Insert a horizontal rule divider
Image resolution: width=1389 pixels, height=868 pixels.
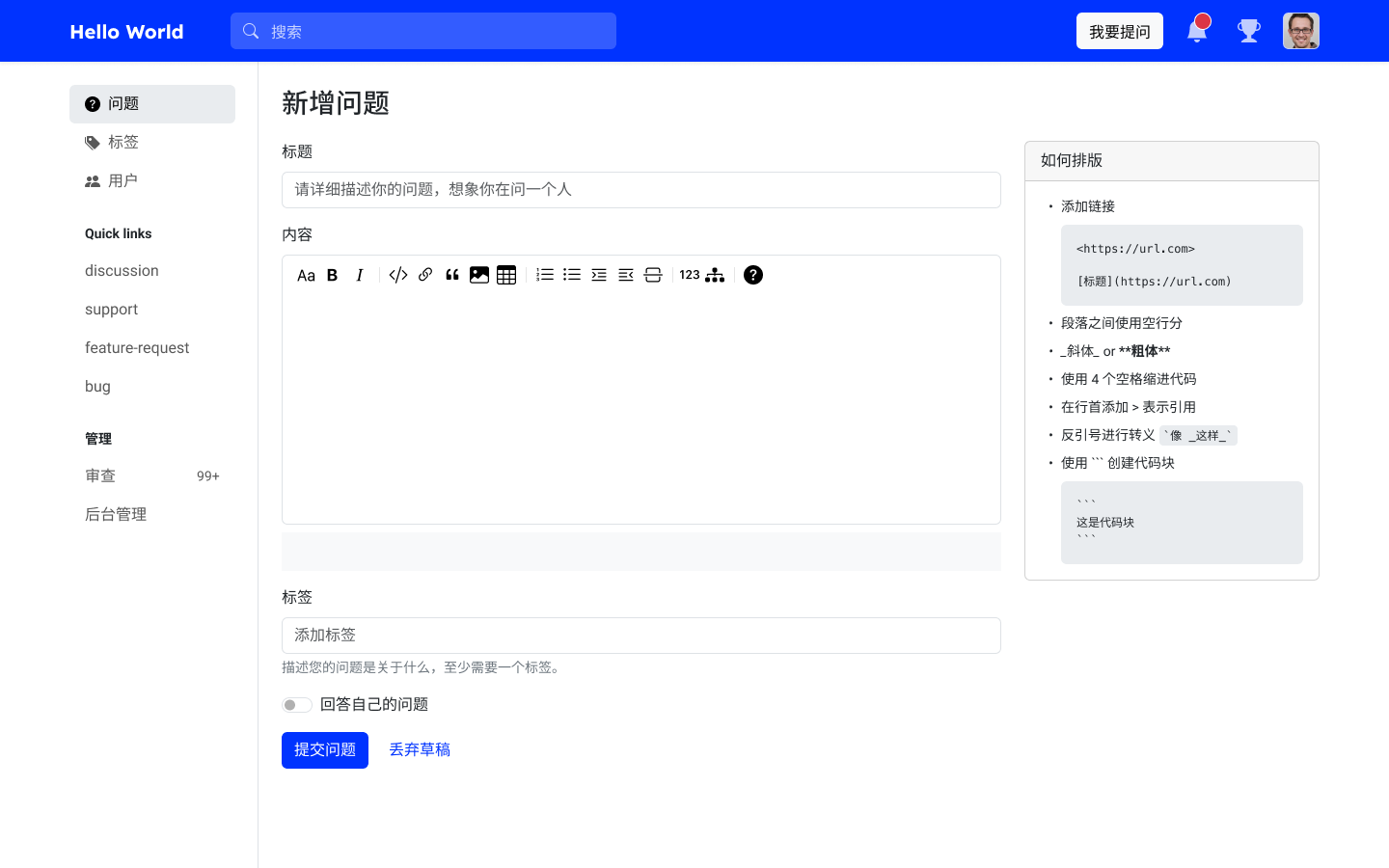653,275
